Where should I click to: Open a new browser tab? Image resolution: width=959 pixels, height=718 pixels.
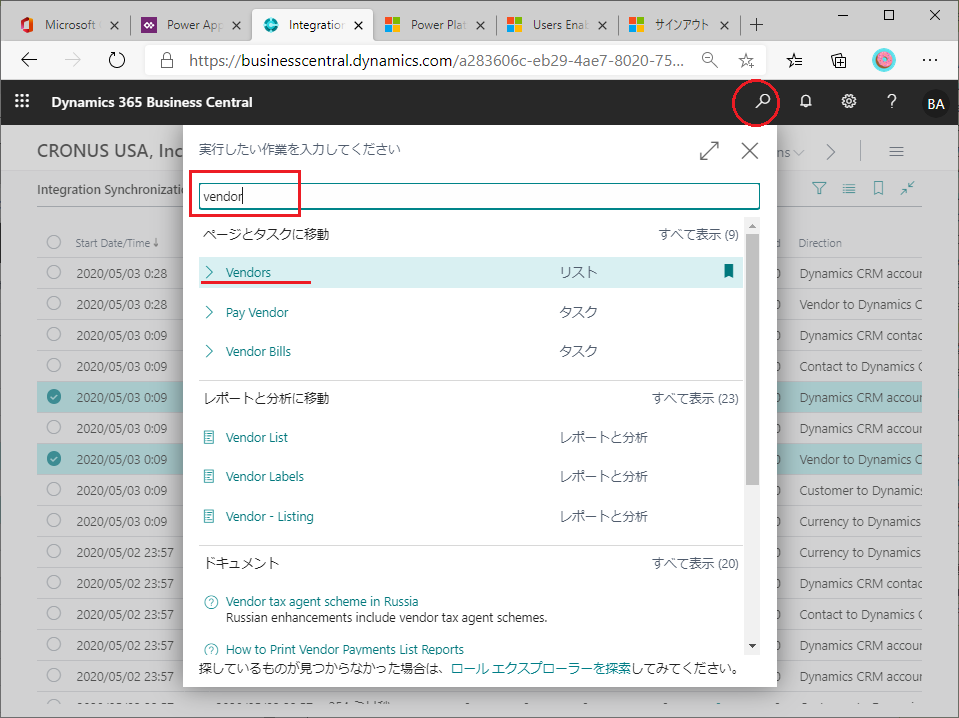(757, 25)
